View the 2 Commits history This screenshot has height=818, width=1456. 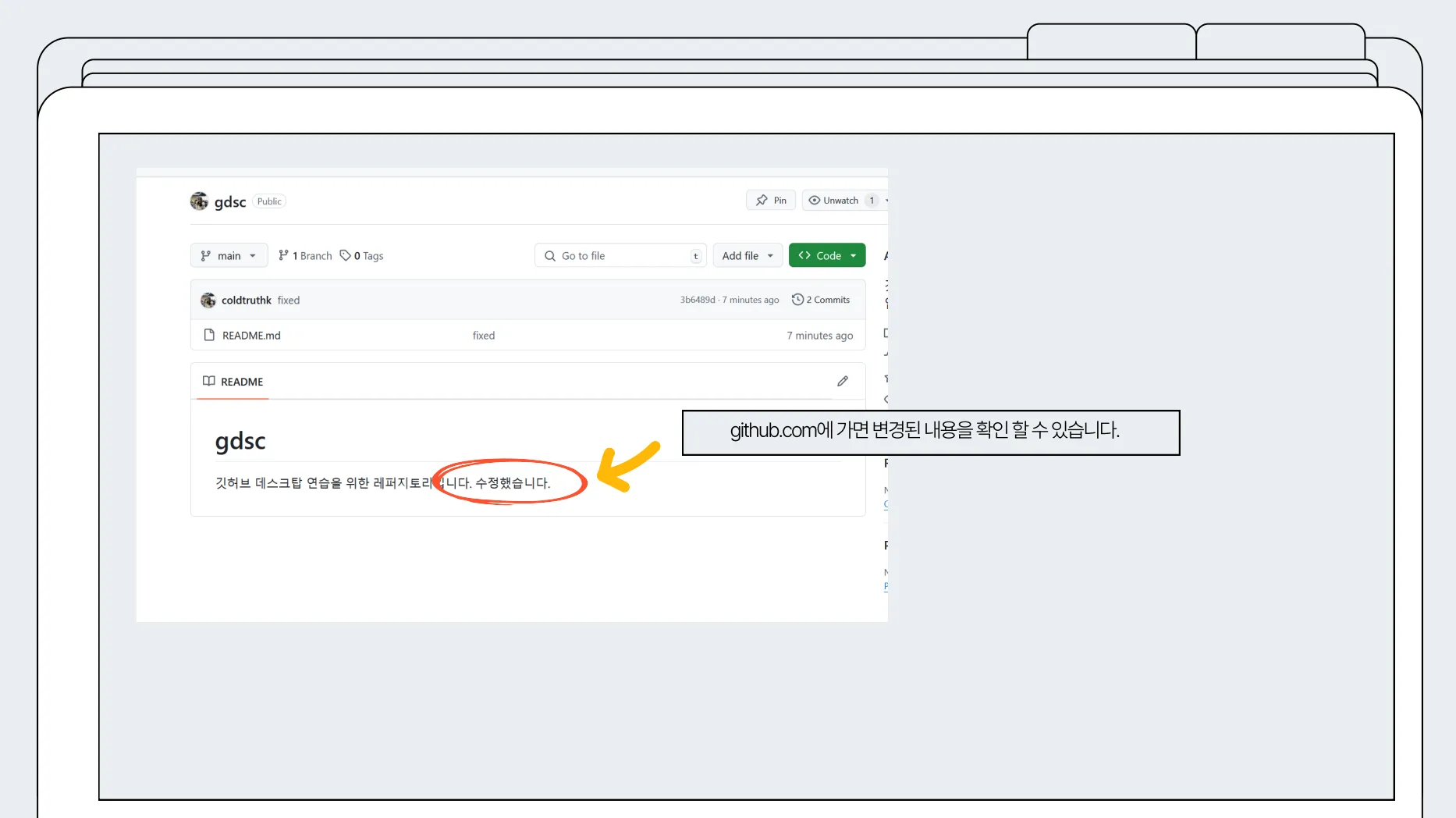coord(821,300)
